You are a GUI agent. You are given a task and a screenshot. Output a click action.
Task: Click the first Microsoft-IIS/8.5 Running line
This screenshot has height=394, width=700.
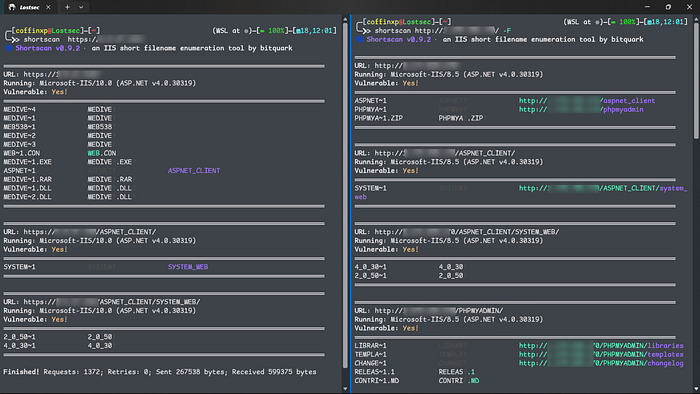449,75
